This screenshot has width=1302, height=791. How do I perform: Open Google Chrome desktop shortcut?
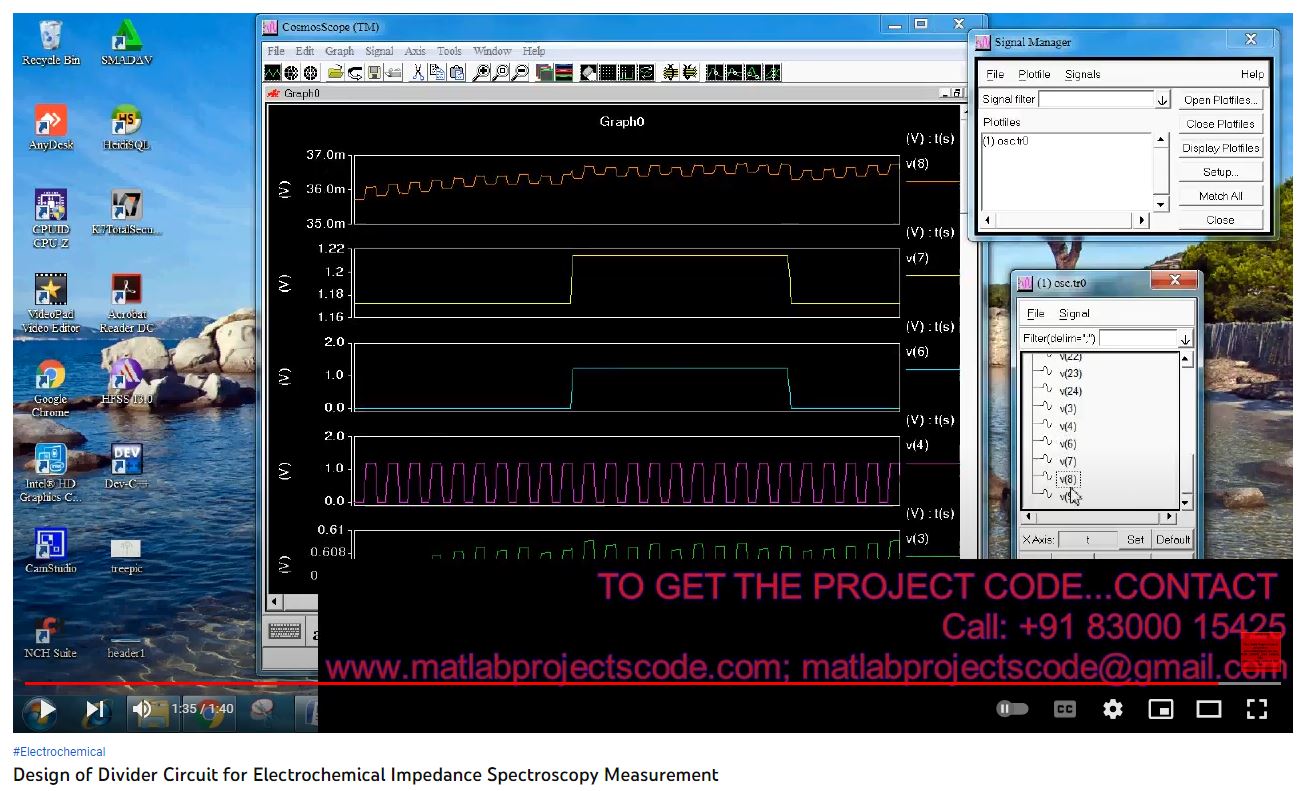click(x=50, y=380)
